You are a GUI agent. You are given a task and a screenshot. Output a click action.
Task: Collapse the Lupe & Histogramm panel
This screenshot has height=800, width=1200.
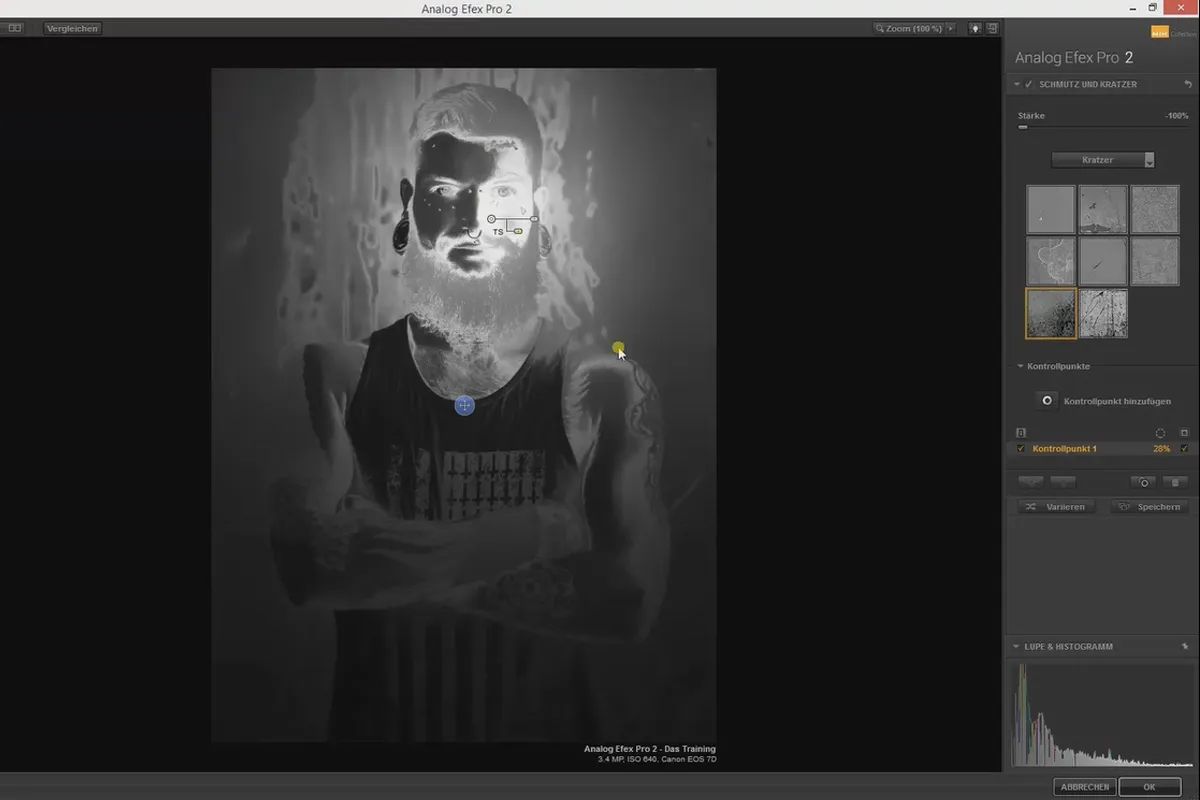click(x=1016, y=647)
